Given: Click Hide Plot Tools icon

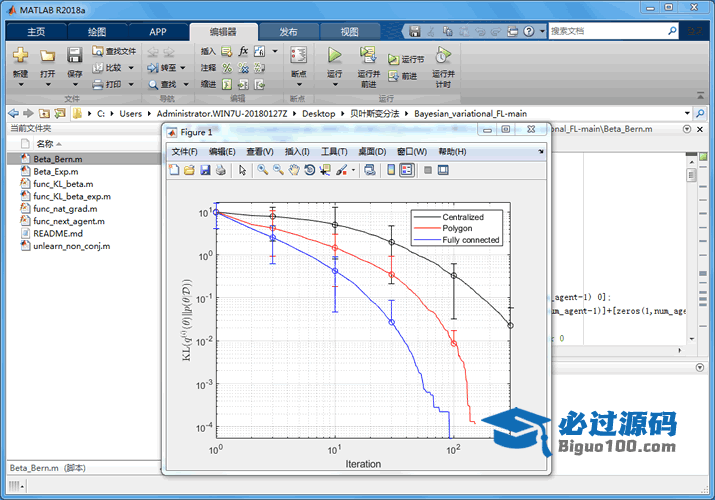Looking at the screenshot, I should 428,170.
